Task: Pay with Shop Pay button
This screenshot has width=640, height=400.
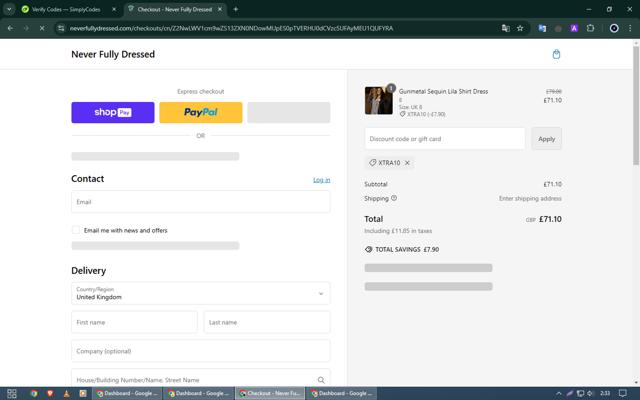Action: (x=113, y=112)
